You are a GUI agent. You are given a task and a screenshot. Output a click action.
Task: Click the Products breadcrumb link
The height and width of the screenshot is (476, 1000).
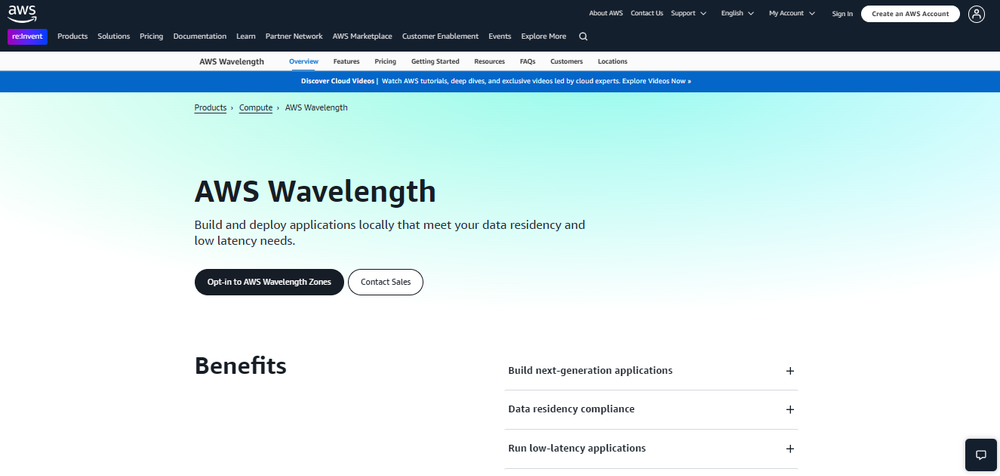point(210,108)
